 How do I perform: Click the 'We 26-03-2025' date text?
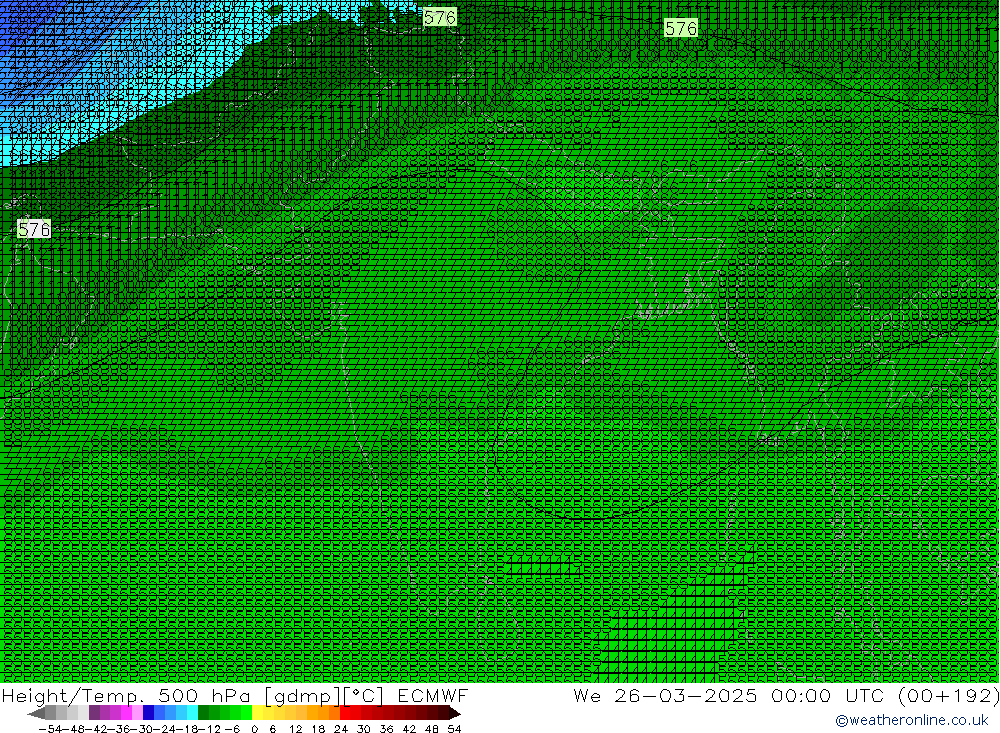point(665,695)
